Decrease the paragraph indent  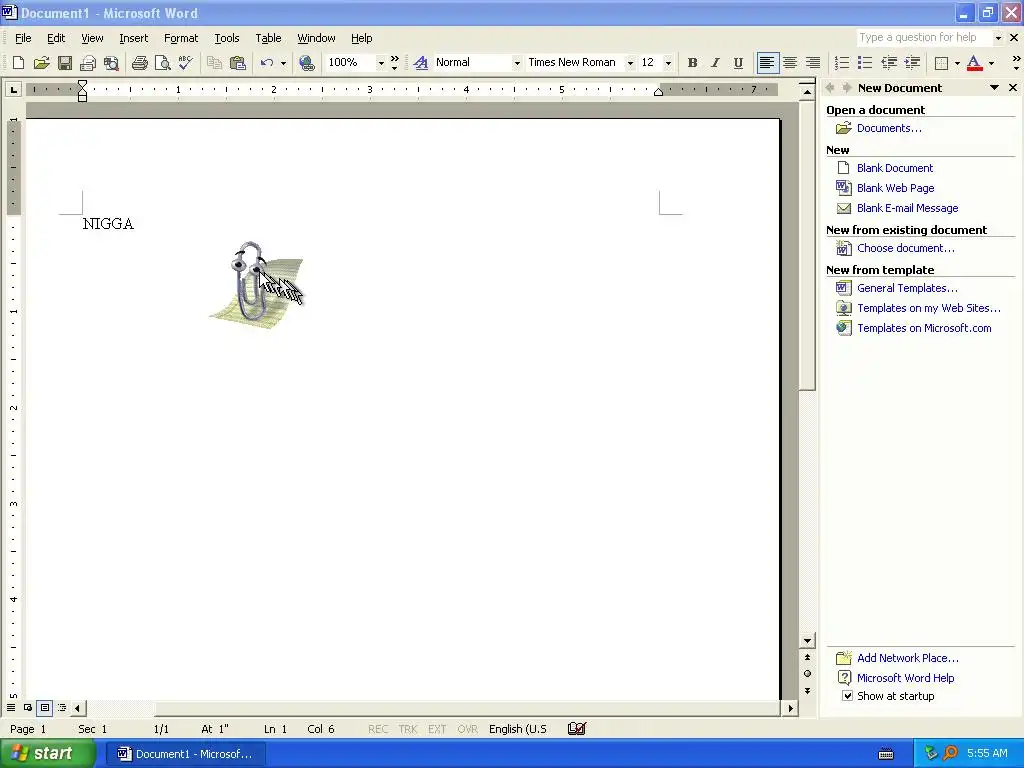pos(889,63)
